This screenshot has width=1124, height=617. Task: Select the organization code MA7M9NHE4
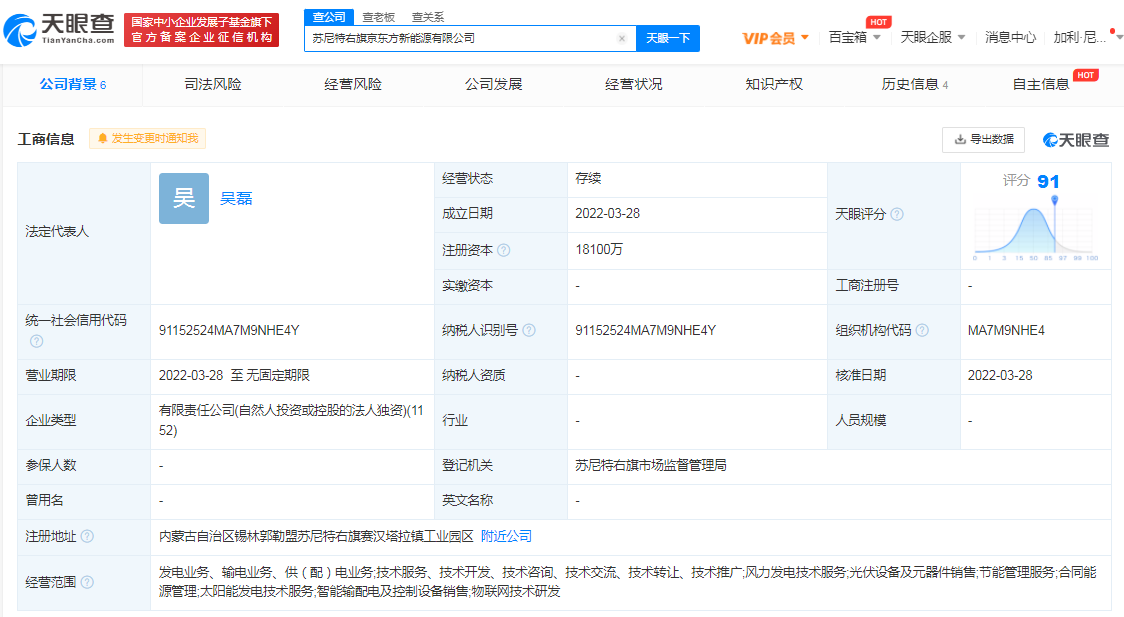click(1006, 330)
